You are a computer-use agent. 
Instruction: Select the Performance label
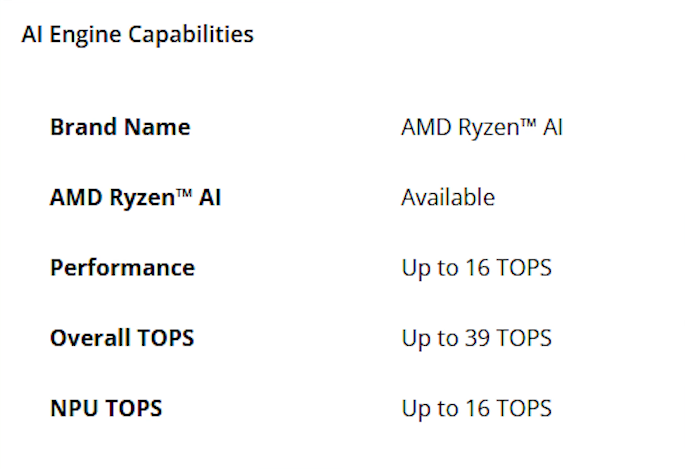click(122, 268)
